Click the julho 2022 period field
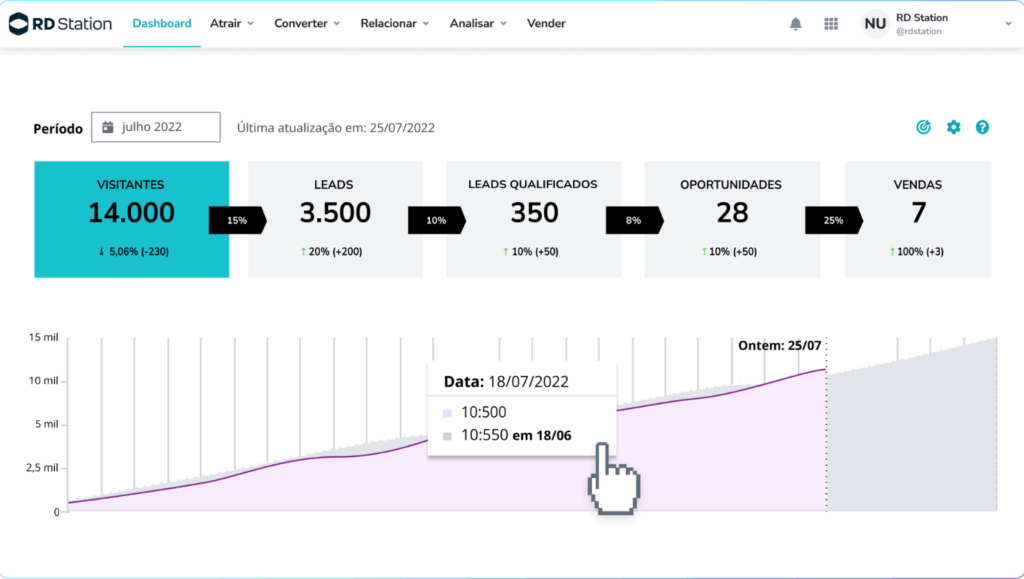Screen dimensions: 1024x579 click(x=156, y=128)
